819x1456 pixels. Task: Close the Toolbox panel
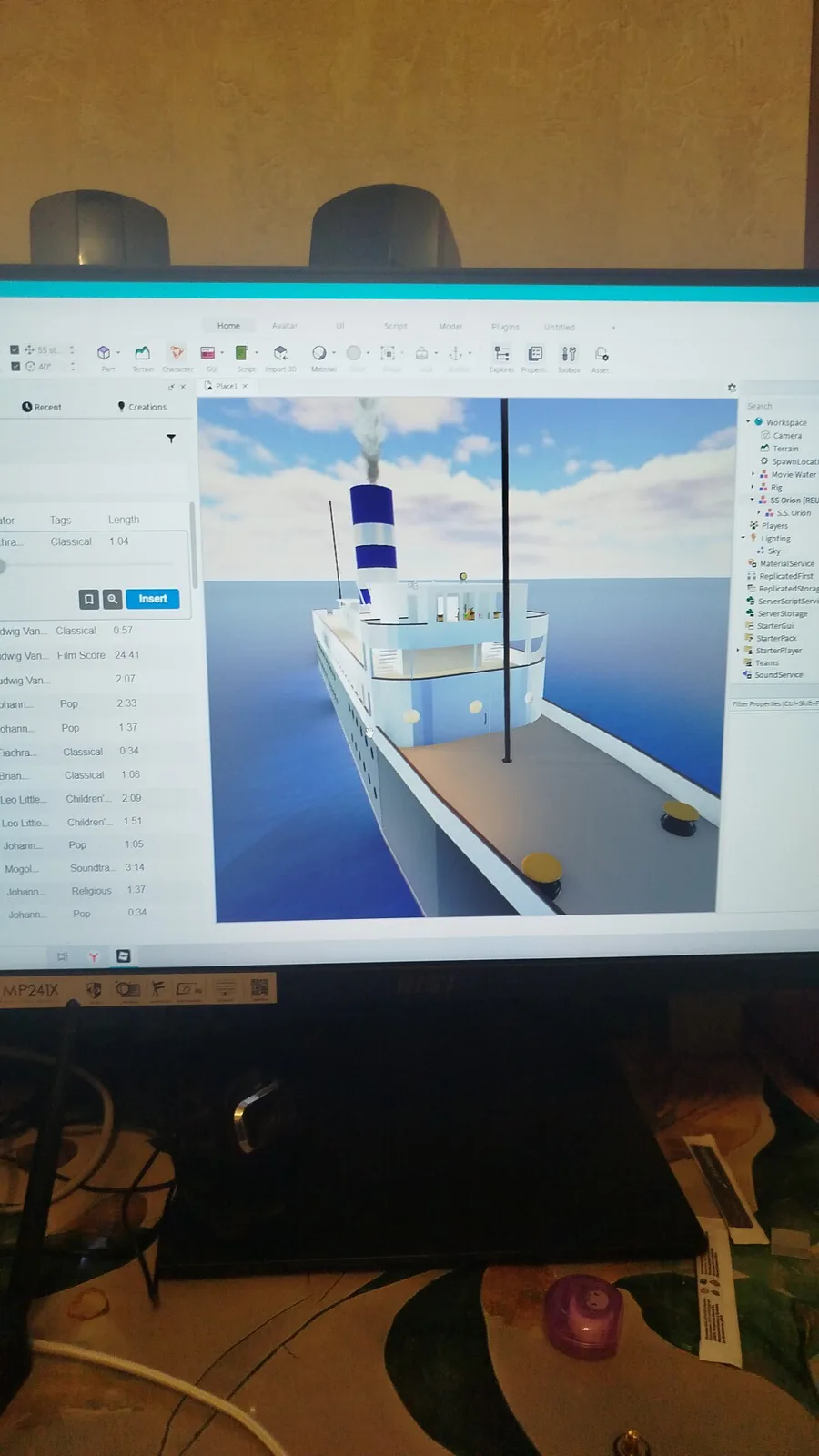pos(183,387)
